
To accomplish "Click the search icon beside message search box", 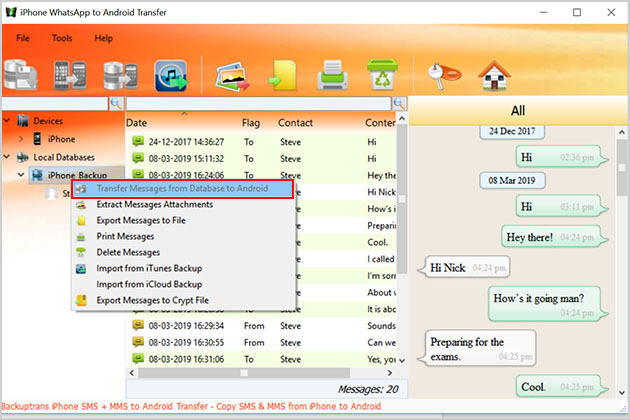I will coord(399,104).
